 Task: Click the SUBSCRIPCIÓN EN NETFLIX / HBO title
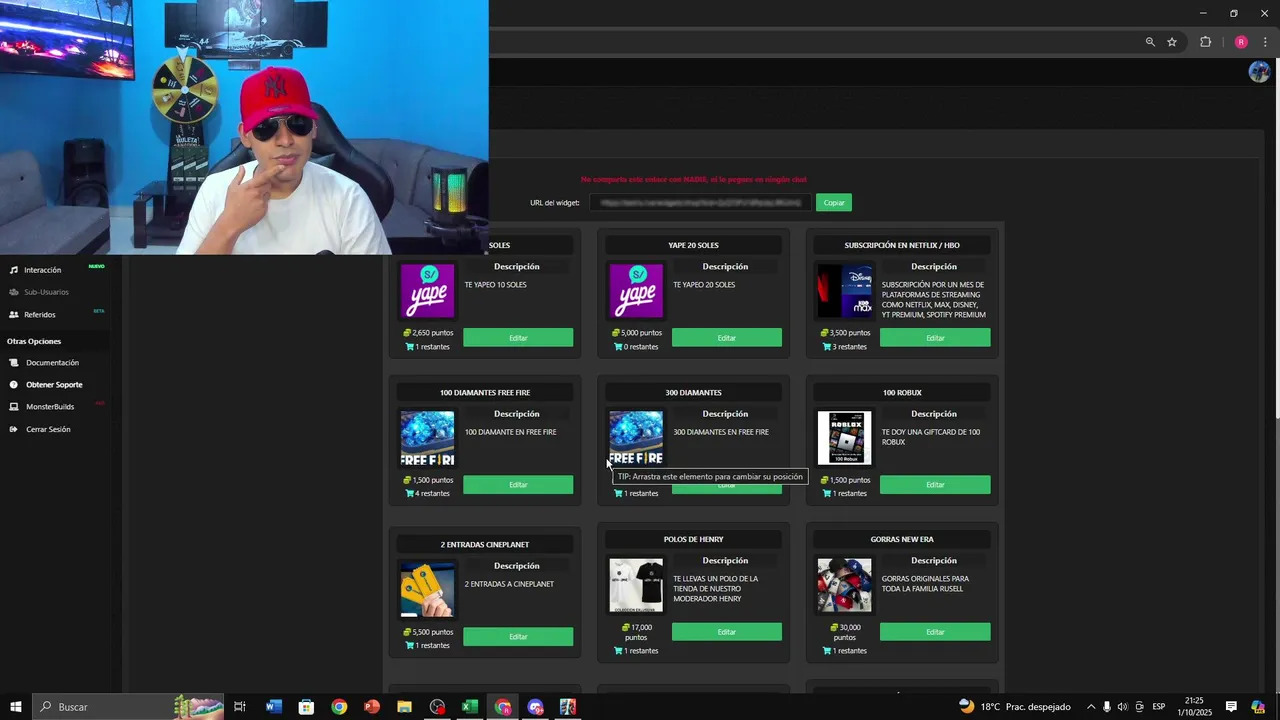[x=902, y=245]
